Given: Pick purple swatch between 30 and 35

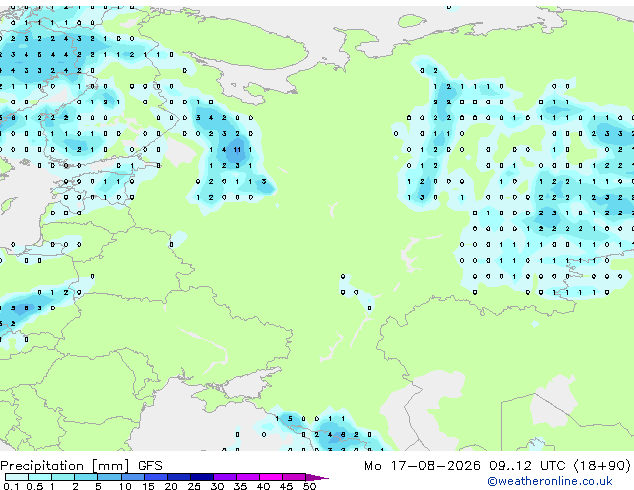Looking at the screenshot, I should pyautogui.click(x=225, y=477).
